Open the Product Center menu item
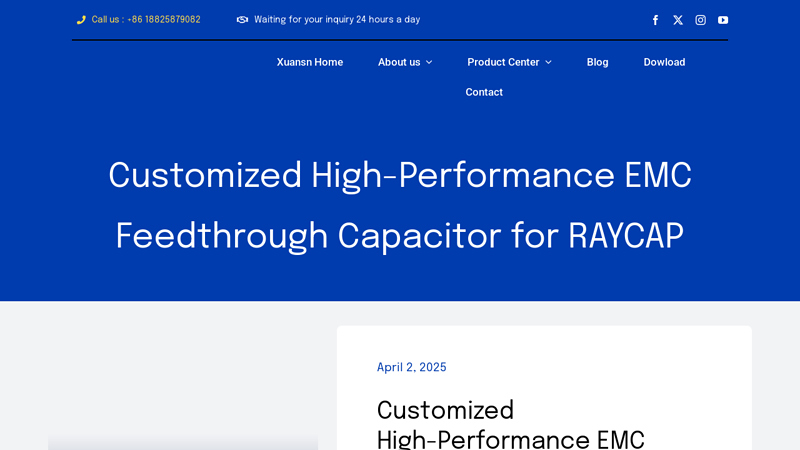 (503, 62)
